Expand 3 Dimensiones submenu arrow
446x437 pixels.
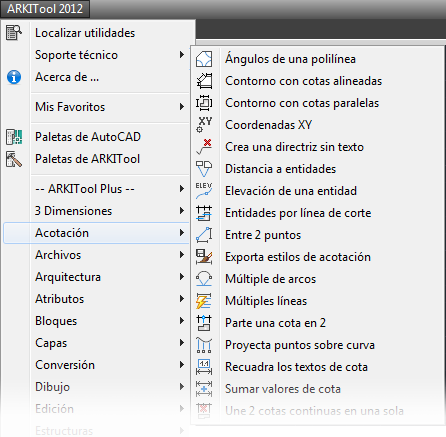point(182,211)
